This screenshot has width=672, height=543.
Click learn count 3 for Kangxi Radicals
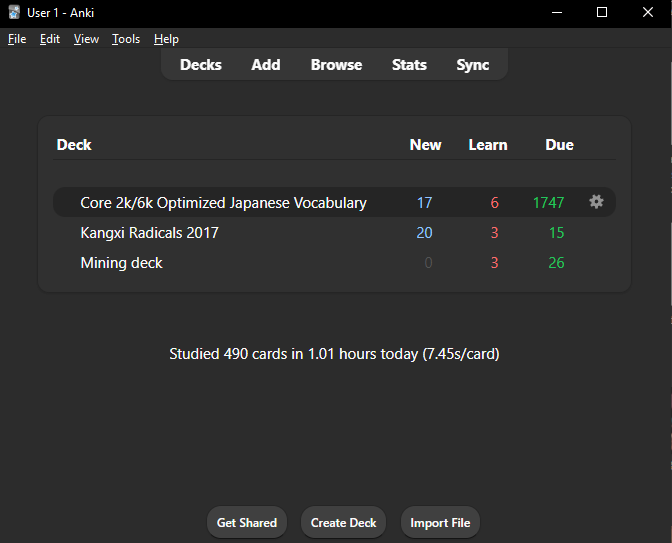pos(494,233)
